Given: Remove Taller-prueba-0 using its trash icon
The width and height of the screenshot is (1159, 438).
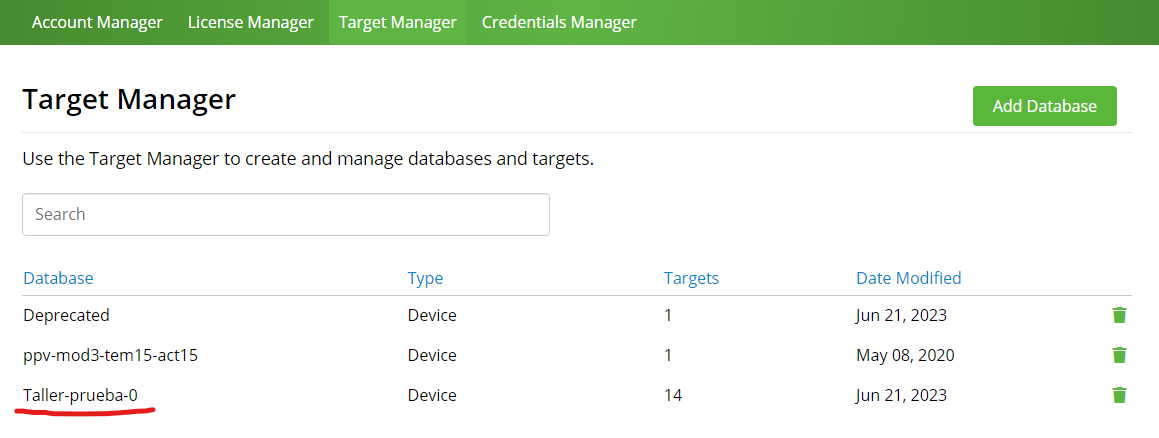Looking at the screenshot, I should pyautogui.click(x=1119, y=395).
